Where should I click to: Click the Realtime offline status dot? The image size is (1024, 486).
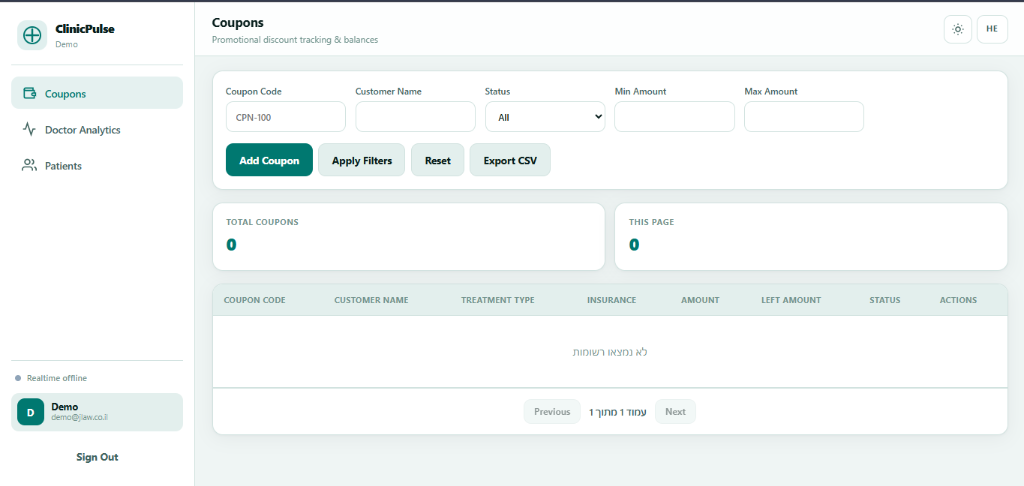18,378
